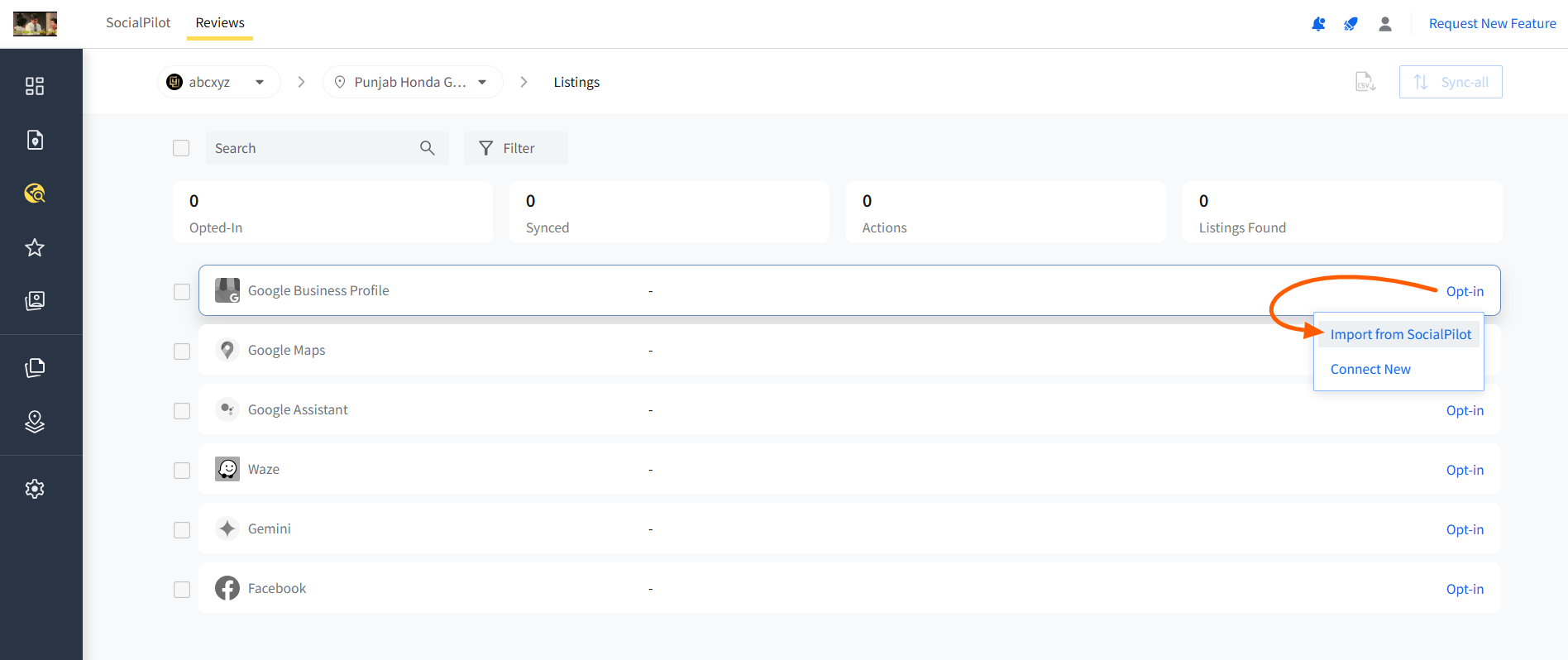Click the map pin layers sidebar icon
The image size is (1568, 660).
35,422
